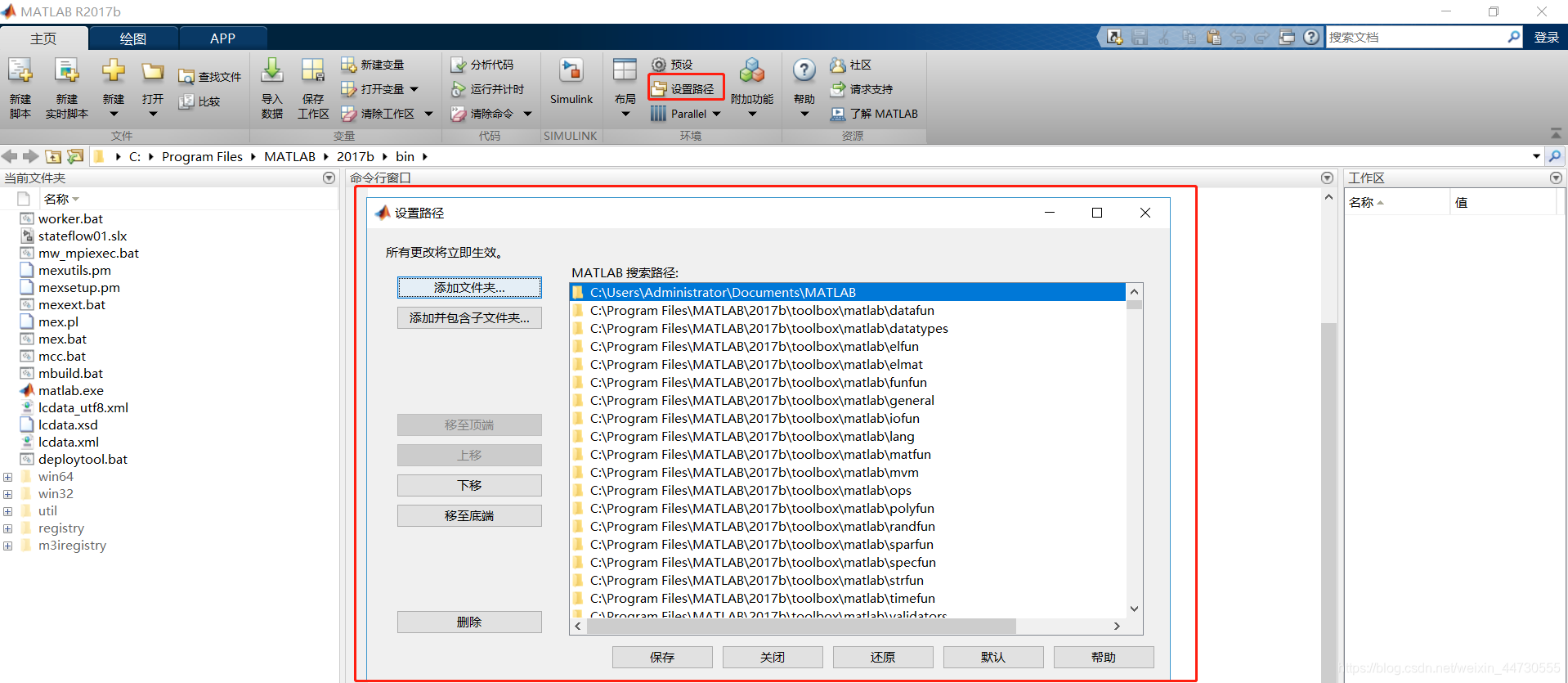Click the Help (帮助) question mark icon
Image resolution: width=1568 pixels, height=683 pixels.
(x=804, y=71)
